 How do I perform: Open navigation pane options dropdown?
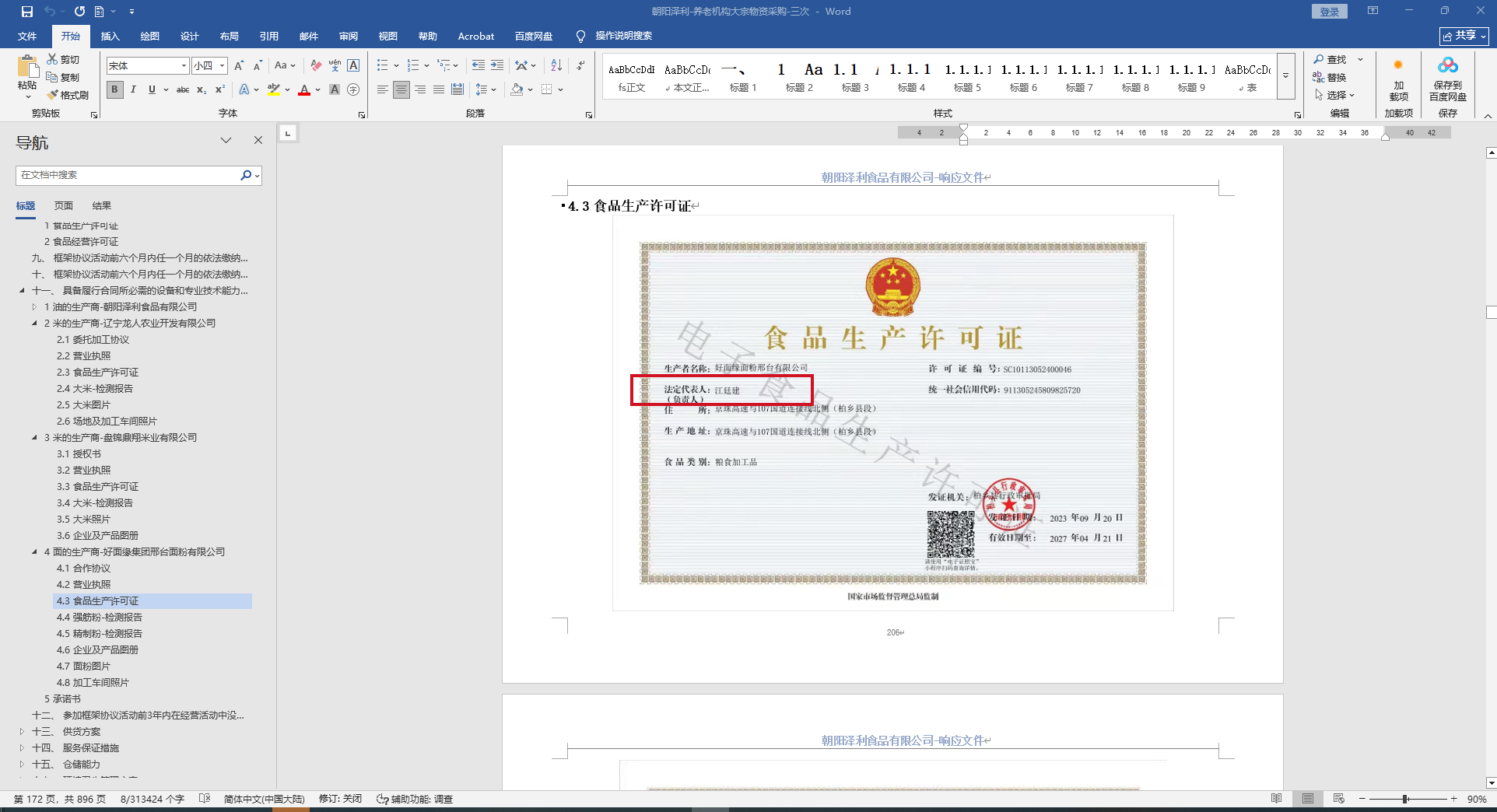[226, 140]
